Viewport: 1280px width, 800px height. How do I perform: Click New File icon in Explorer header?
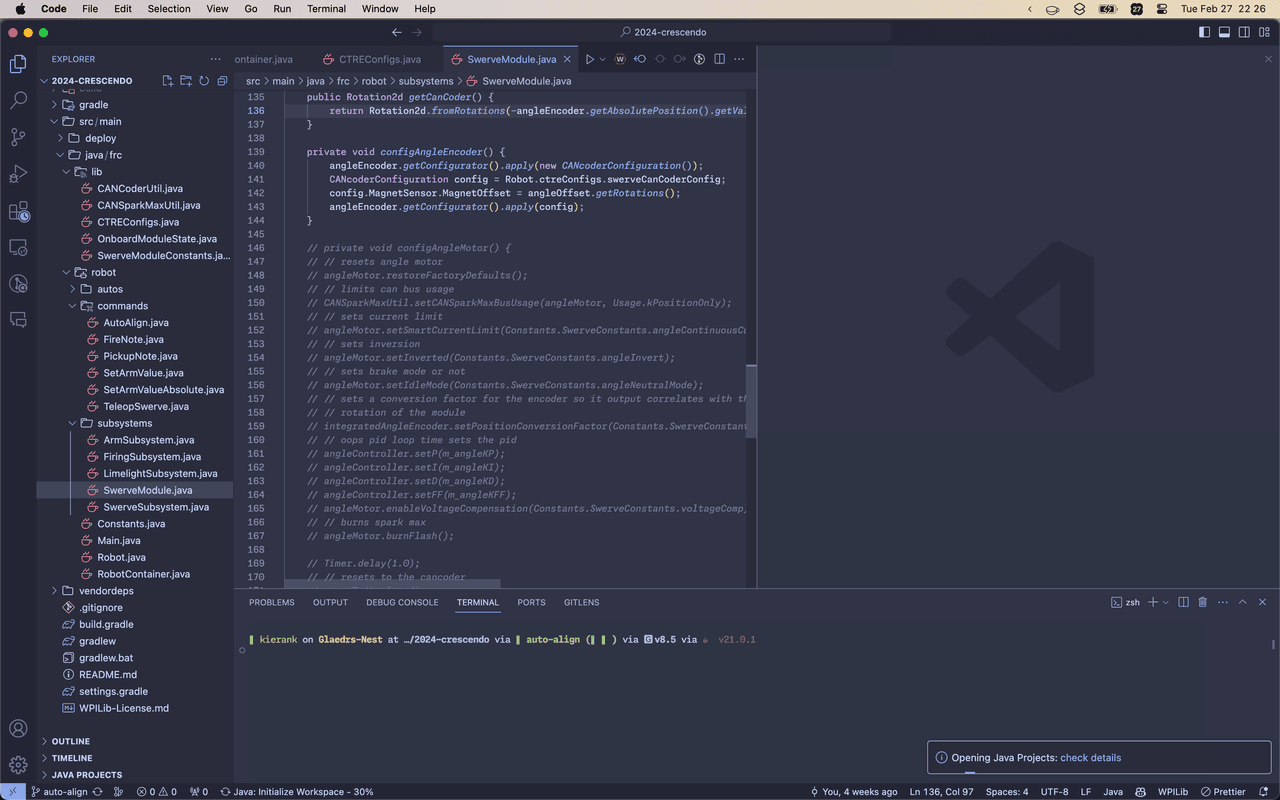tap(168, 81)
